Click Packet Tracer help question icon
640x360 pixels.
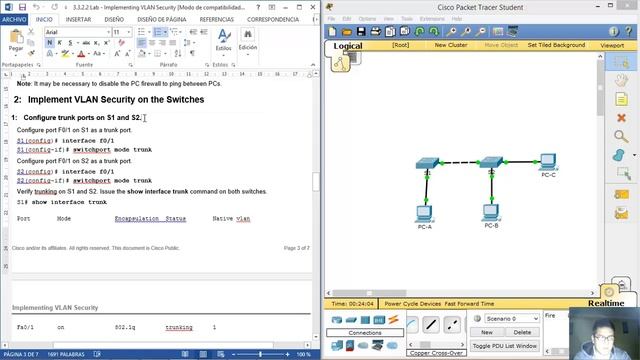pyautogui.click(x=629, y=32)
